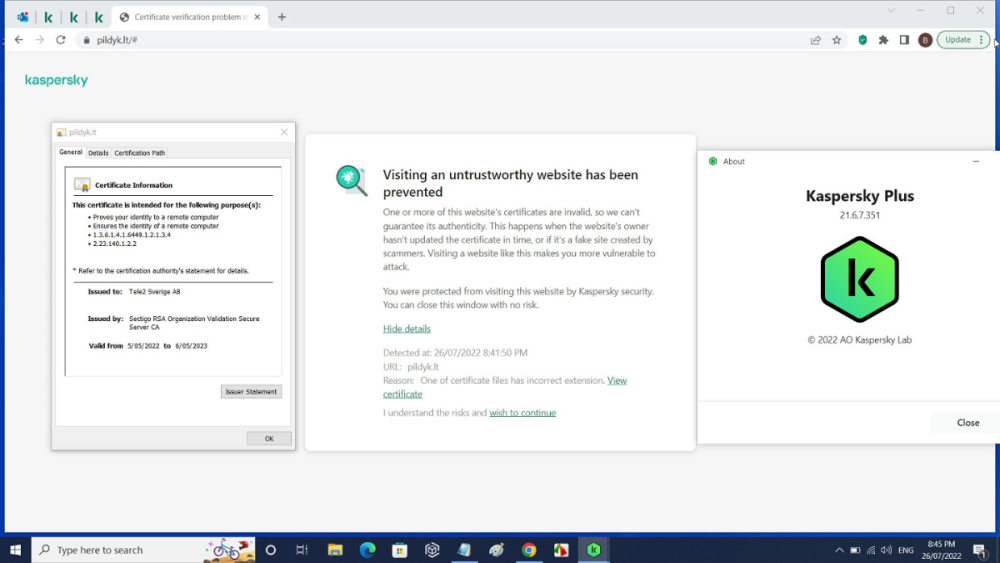Click the Kaspersky logo on the page

tap(56, 80)
